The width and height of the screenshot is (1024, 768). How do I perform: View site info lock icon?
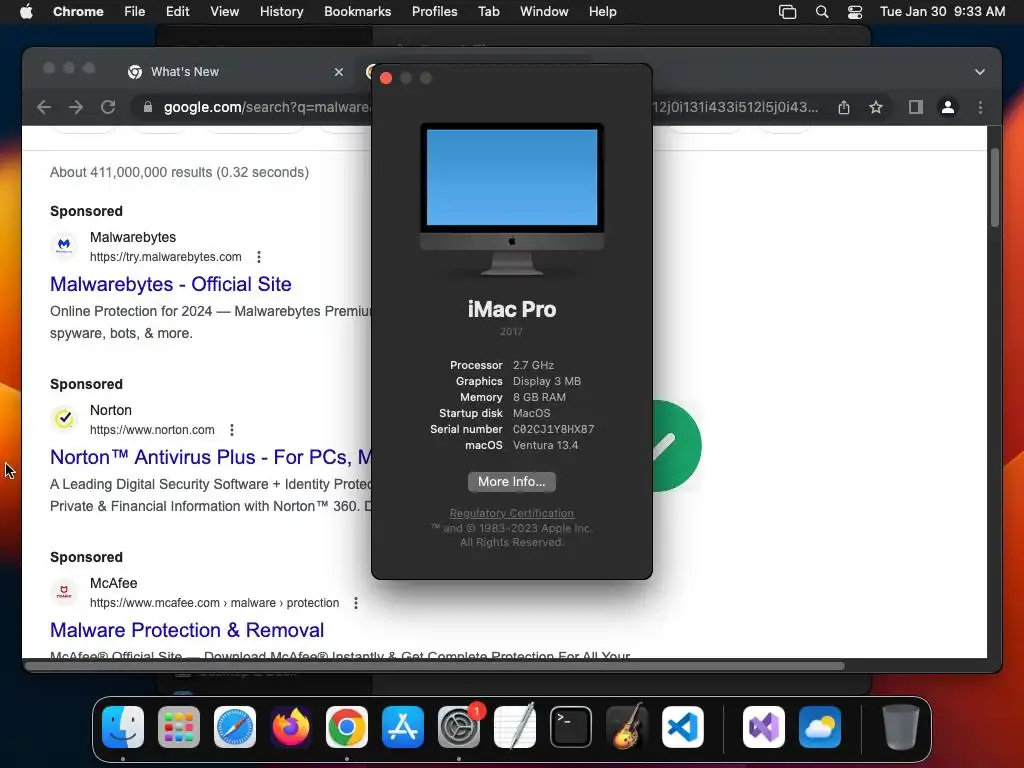pyautogui.click(x=148, y=107)
